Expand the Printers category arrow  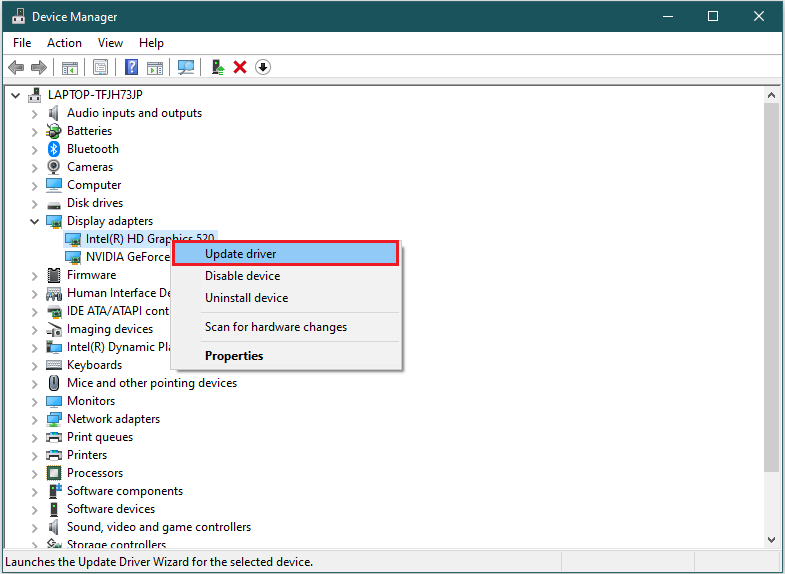point(34,456)
